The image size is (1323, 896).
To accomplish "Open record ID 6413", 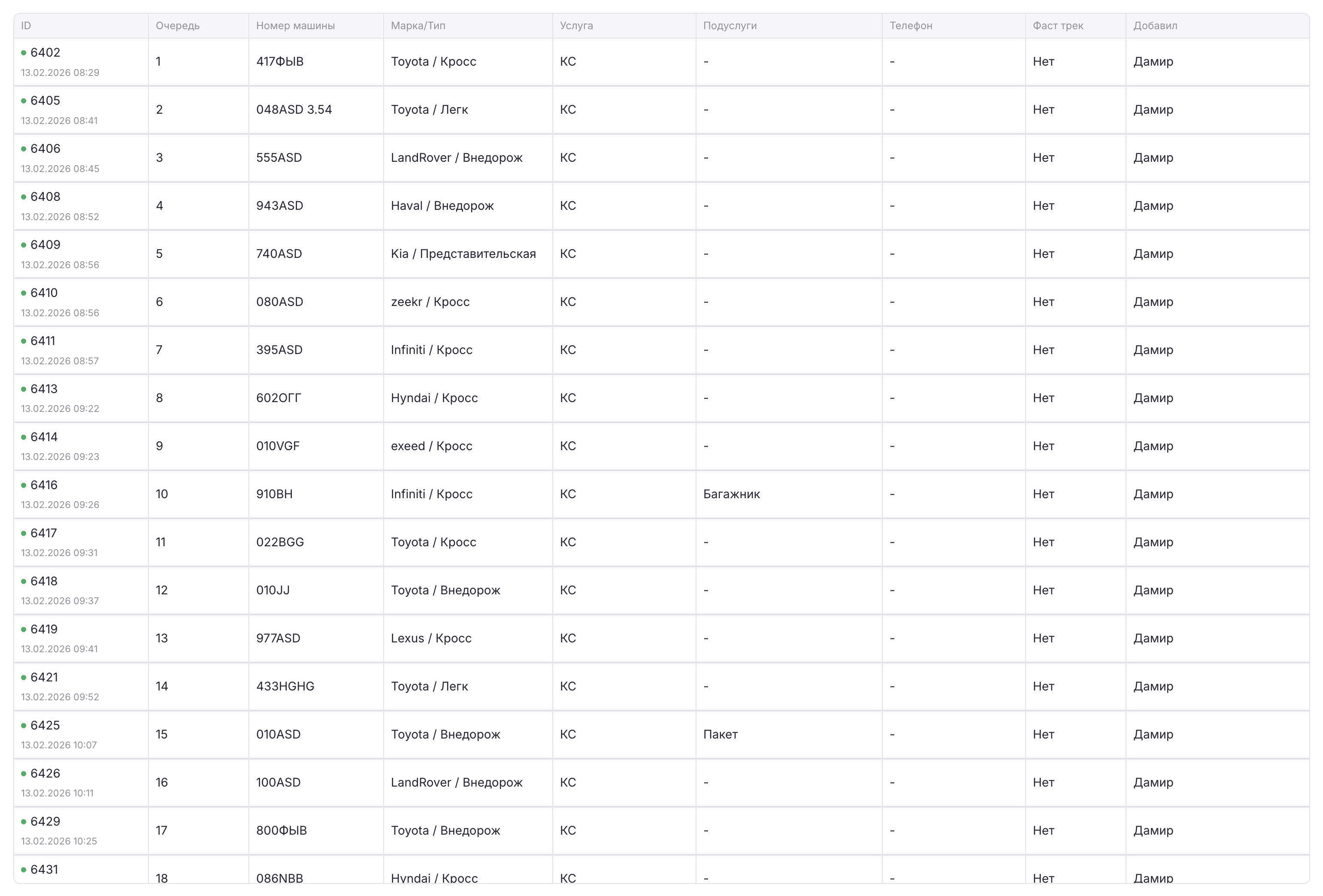I will [x=44, y=389].
